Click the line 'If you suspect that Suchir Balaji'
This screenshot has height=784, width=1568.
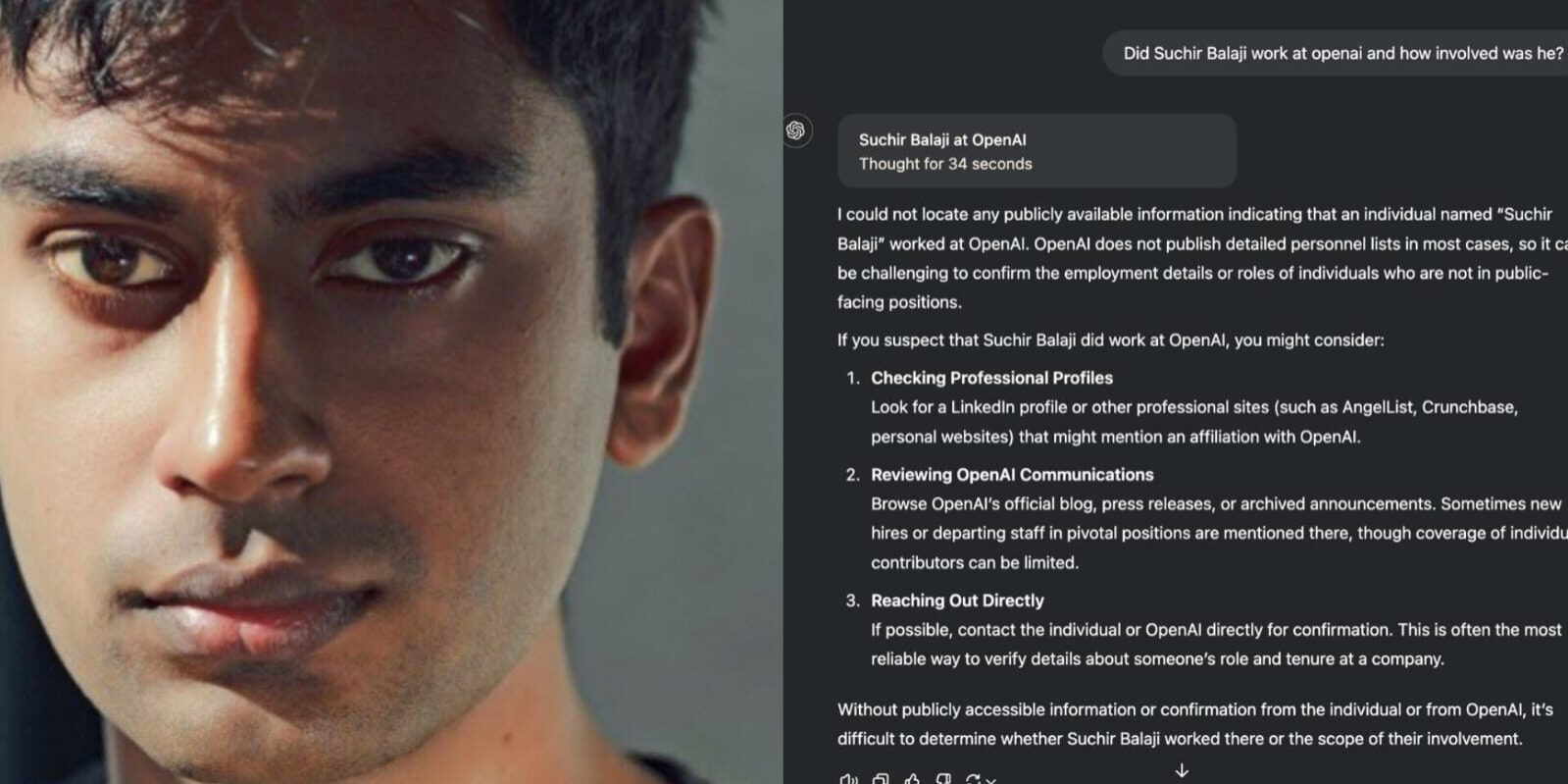pyautogui.click(x=1110, y=340)
